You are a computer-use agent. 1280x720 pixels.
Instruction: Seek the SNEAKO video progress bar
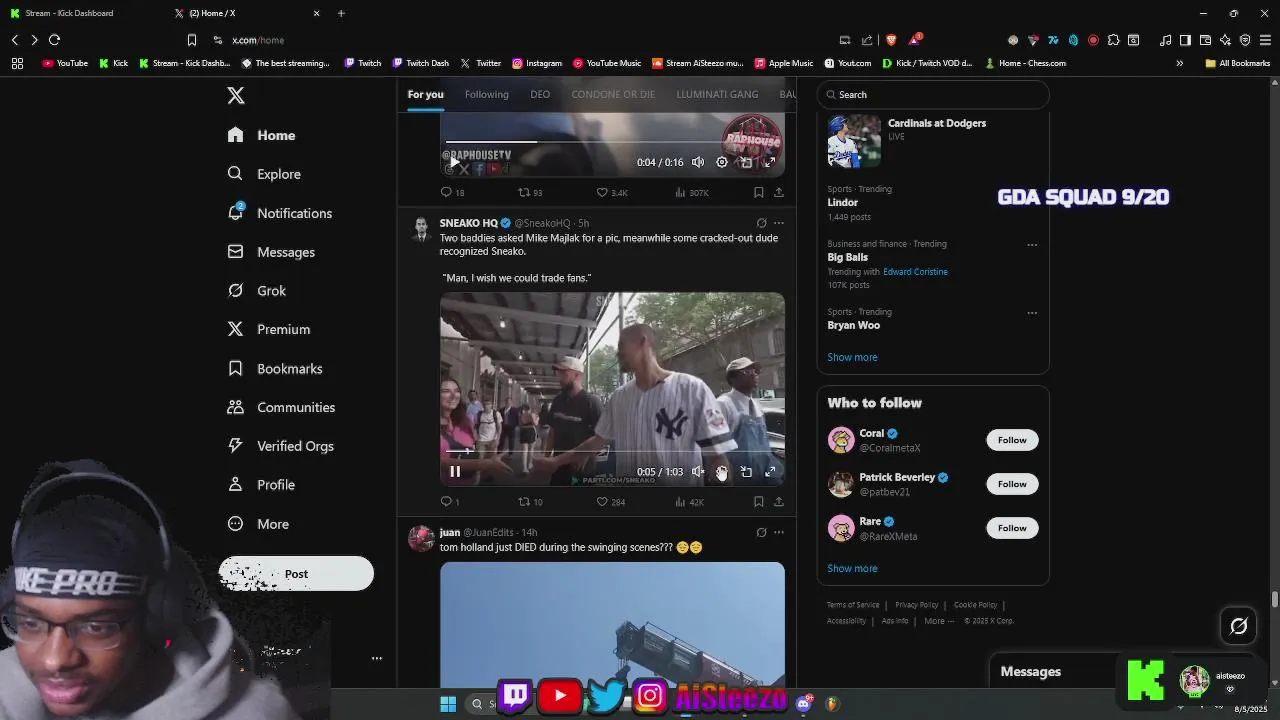pyautogui.click(x=612, y=453)
